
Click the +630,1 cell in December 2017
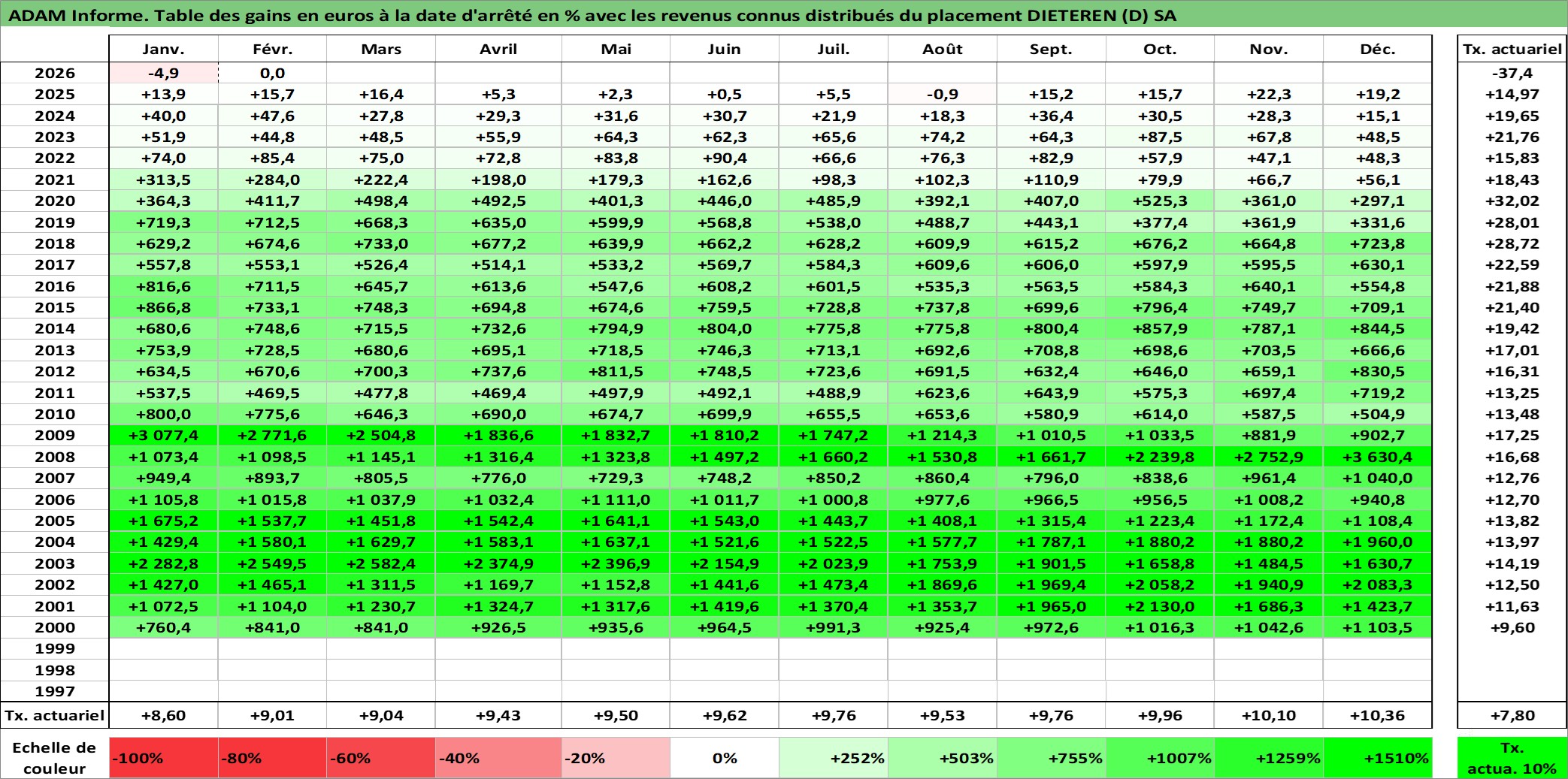(x=1378, y=264)
